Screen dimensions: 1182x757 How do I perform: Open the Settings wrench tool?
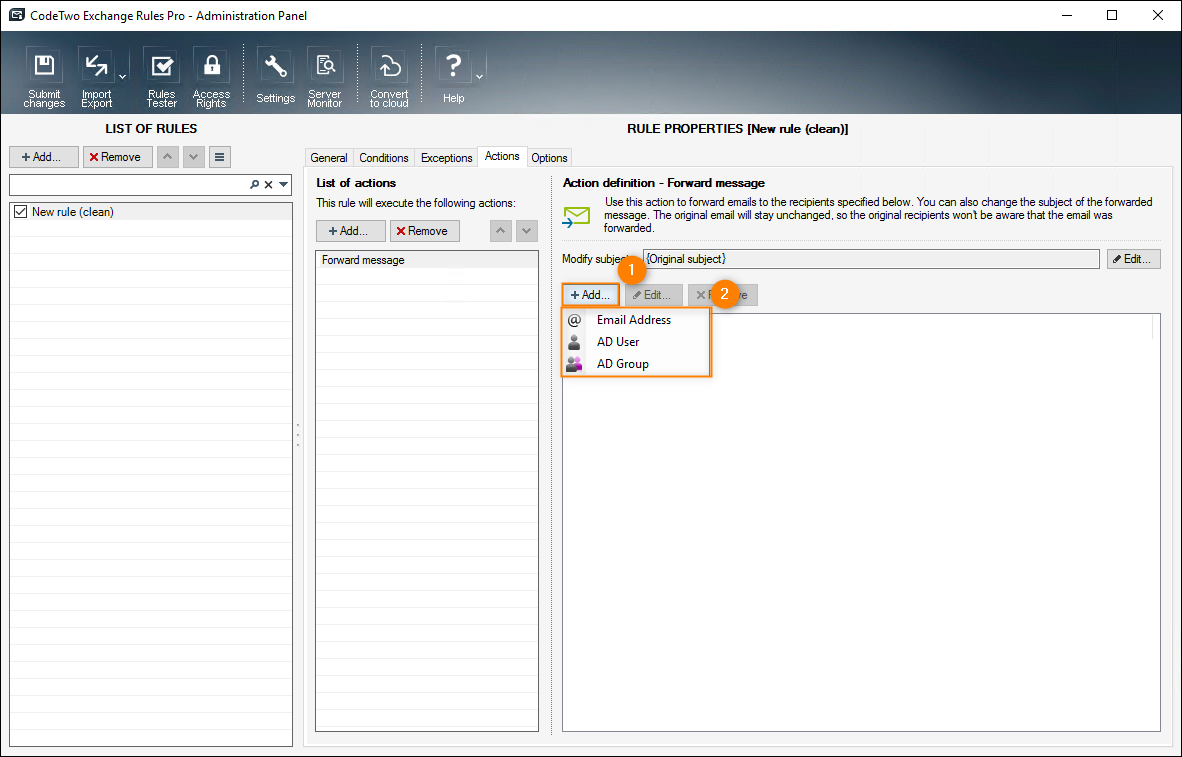click(x=275, y=76)
